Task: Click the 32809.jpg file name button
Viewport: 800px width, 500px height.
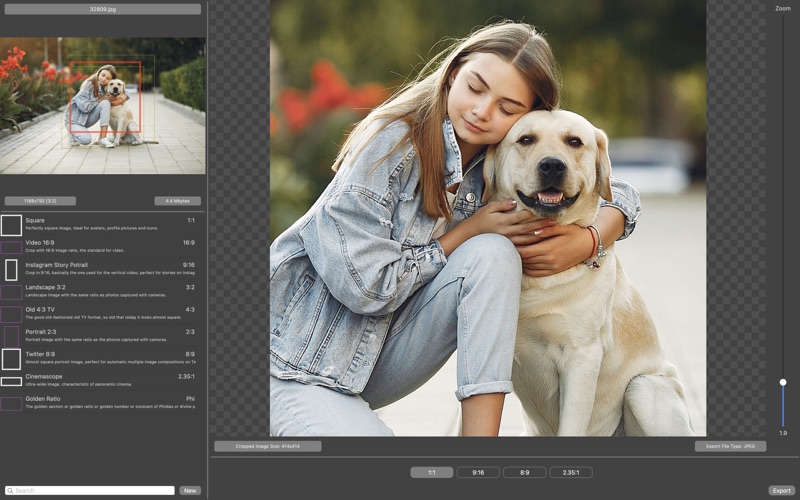Action: tap(103, 9)
